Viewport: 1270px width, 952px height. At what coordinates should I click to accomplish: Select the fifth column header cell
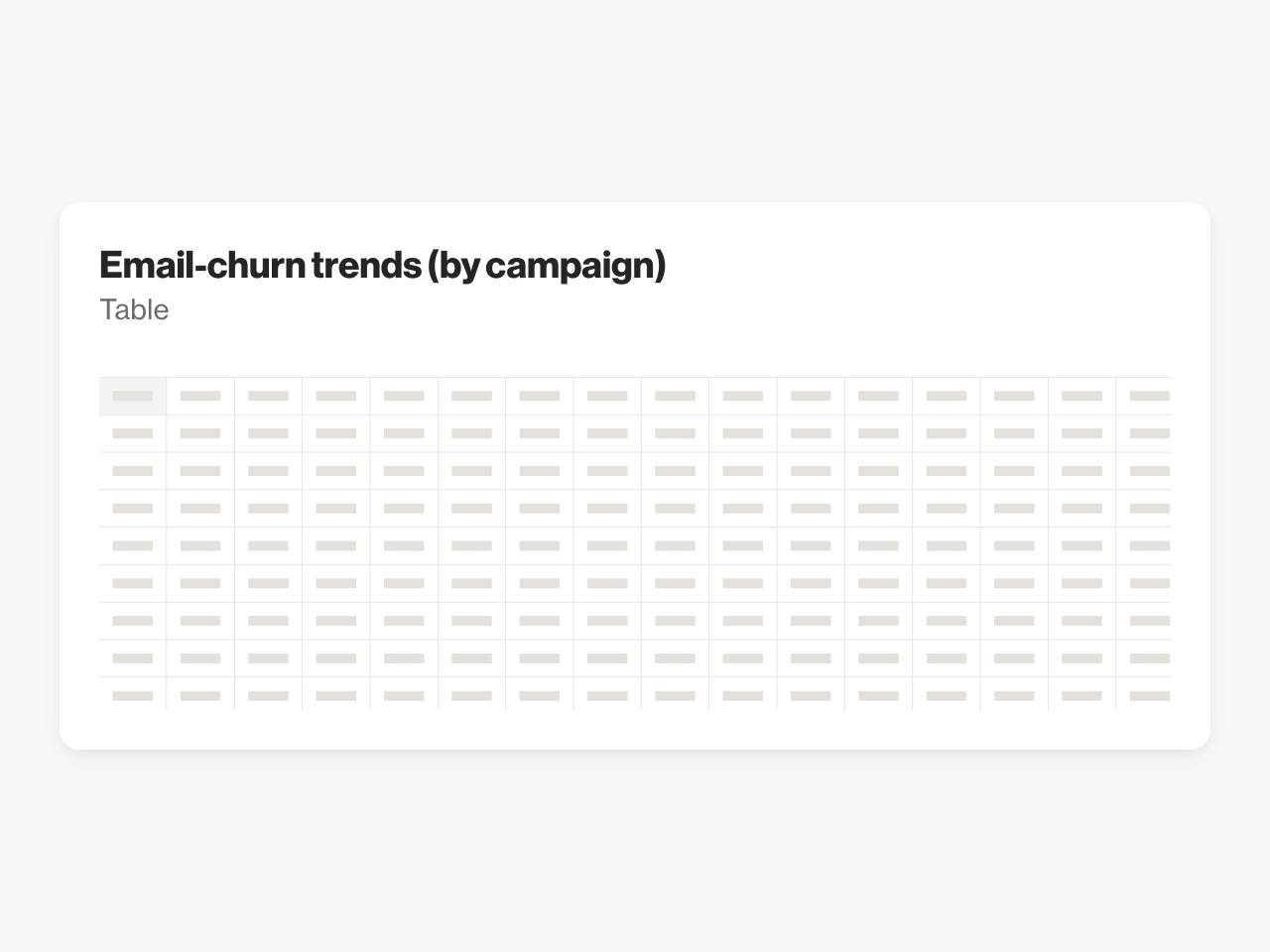[404, 396]
